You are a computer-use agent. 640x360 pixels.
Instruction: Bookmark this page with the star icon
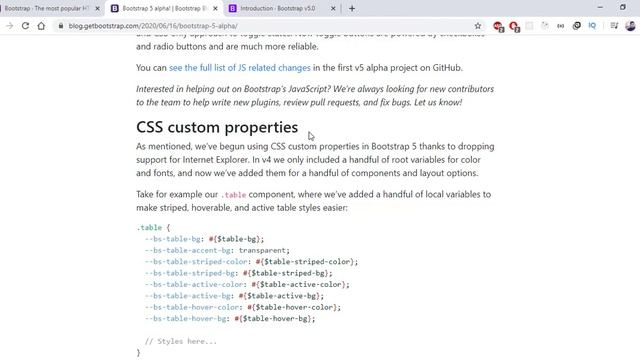click(478, 26)
